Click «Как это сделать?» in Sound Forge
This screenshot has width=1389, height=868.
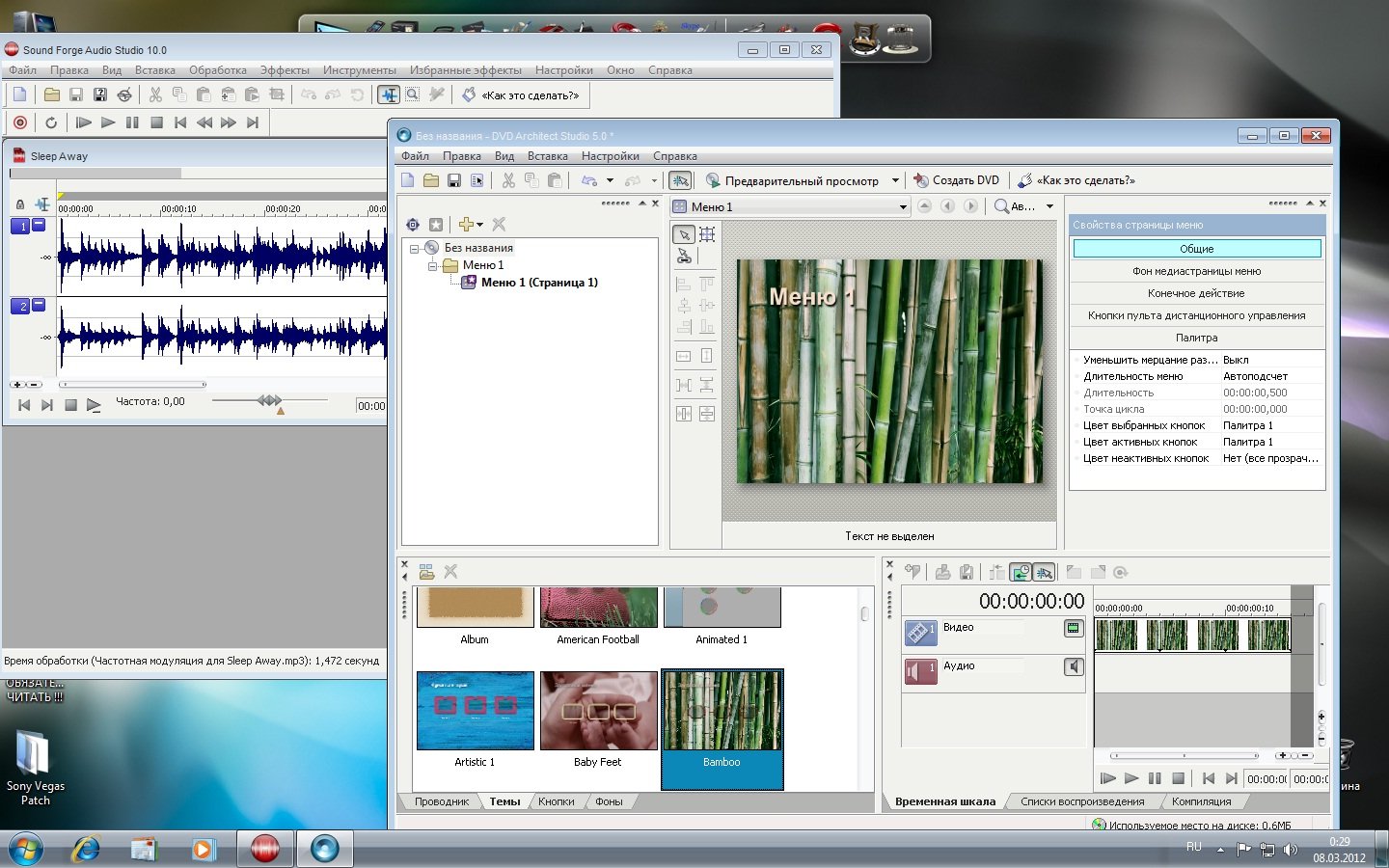coord(521,95)
